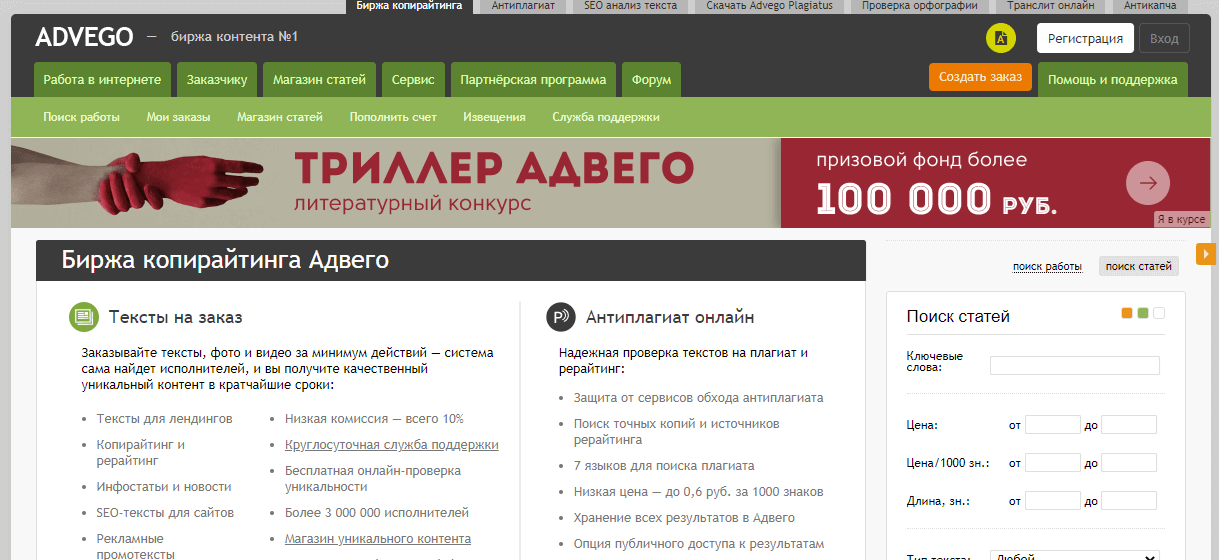The width and height of the screenshot is (1219, 560).
Task: Click Цена/1000 зн. 'от' field
Action: 1053,463
